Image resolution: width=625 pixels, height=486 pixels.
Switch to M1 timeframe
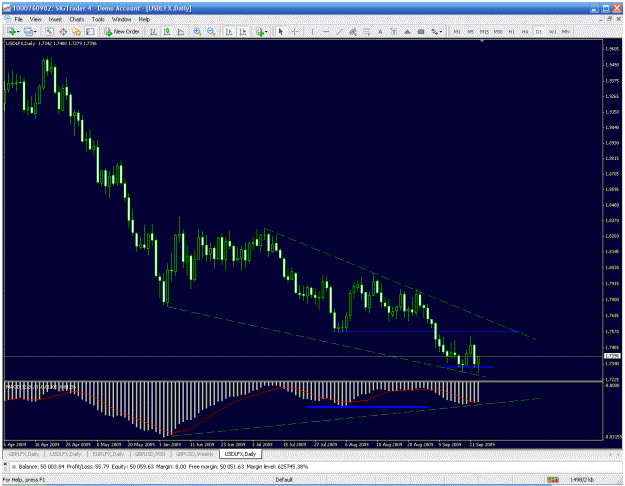click(x=457, y=31)
